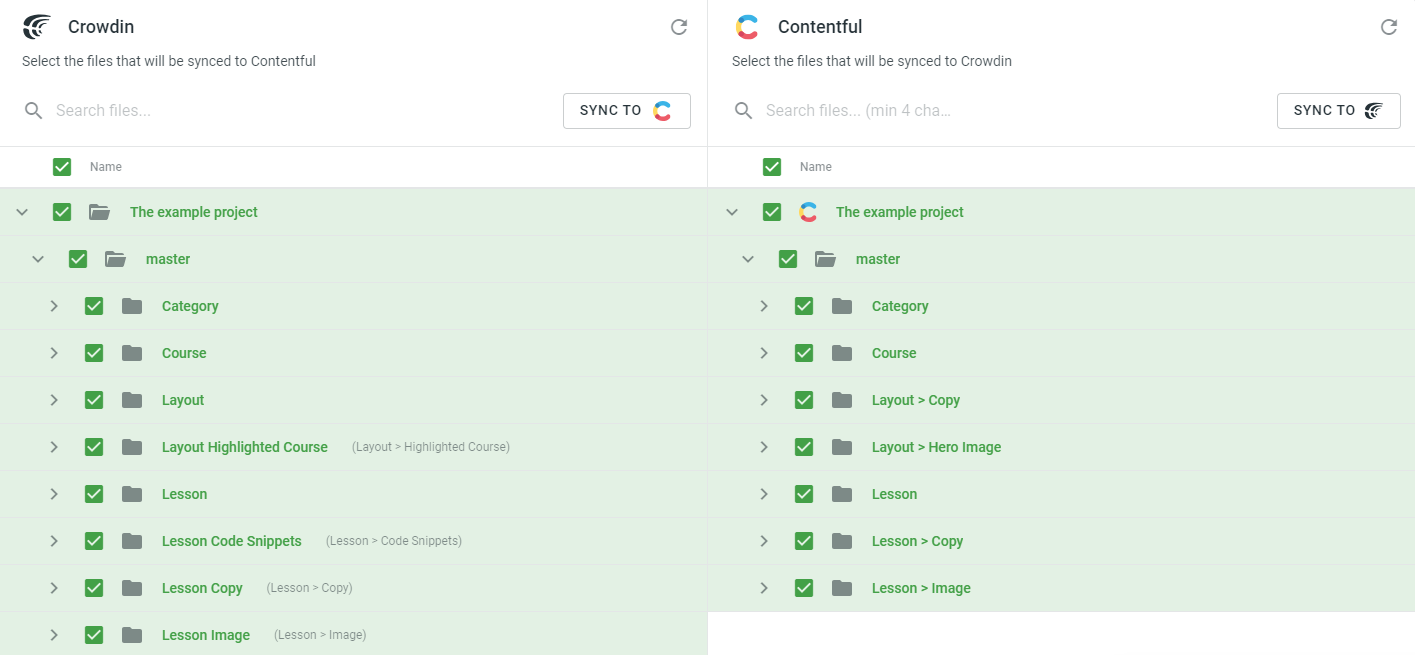Select 'Lesson Copy' folder name in Crowdin
1415x655 pixels.
pyautogui.click(x=202, y=588)
